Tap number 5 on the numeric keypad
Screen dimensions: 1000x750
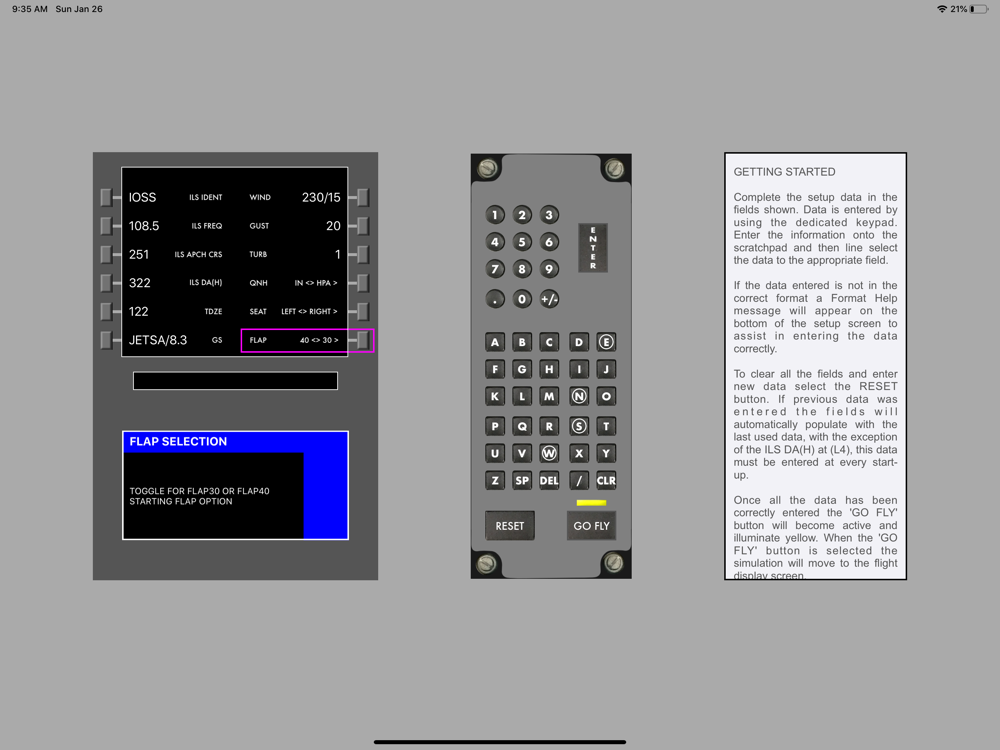522,242
